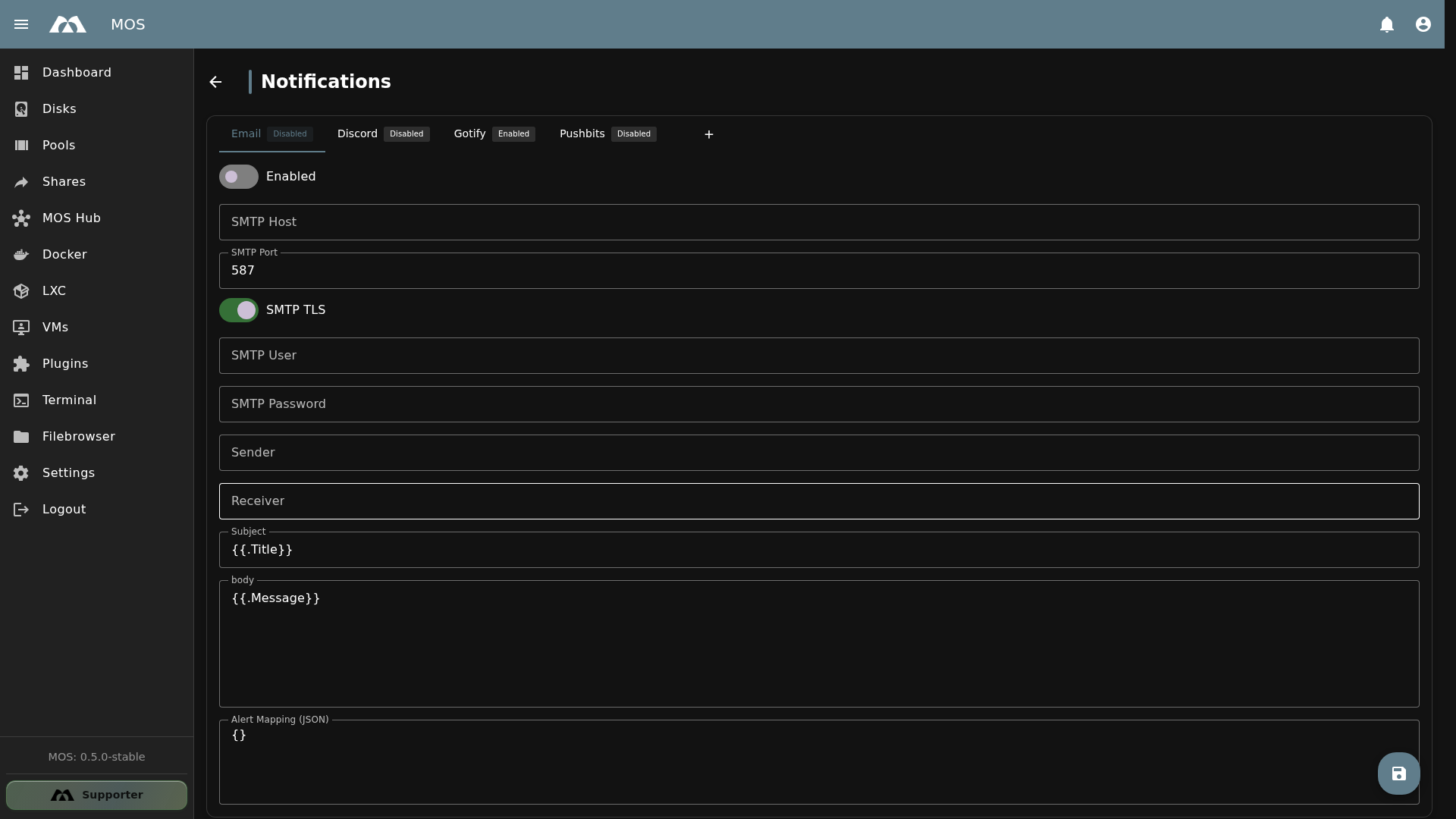Select Logout in the sidebar
The height and width of the screenshot is (819, 1456).
(x=97, y=510)
